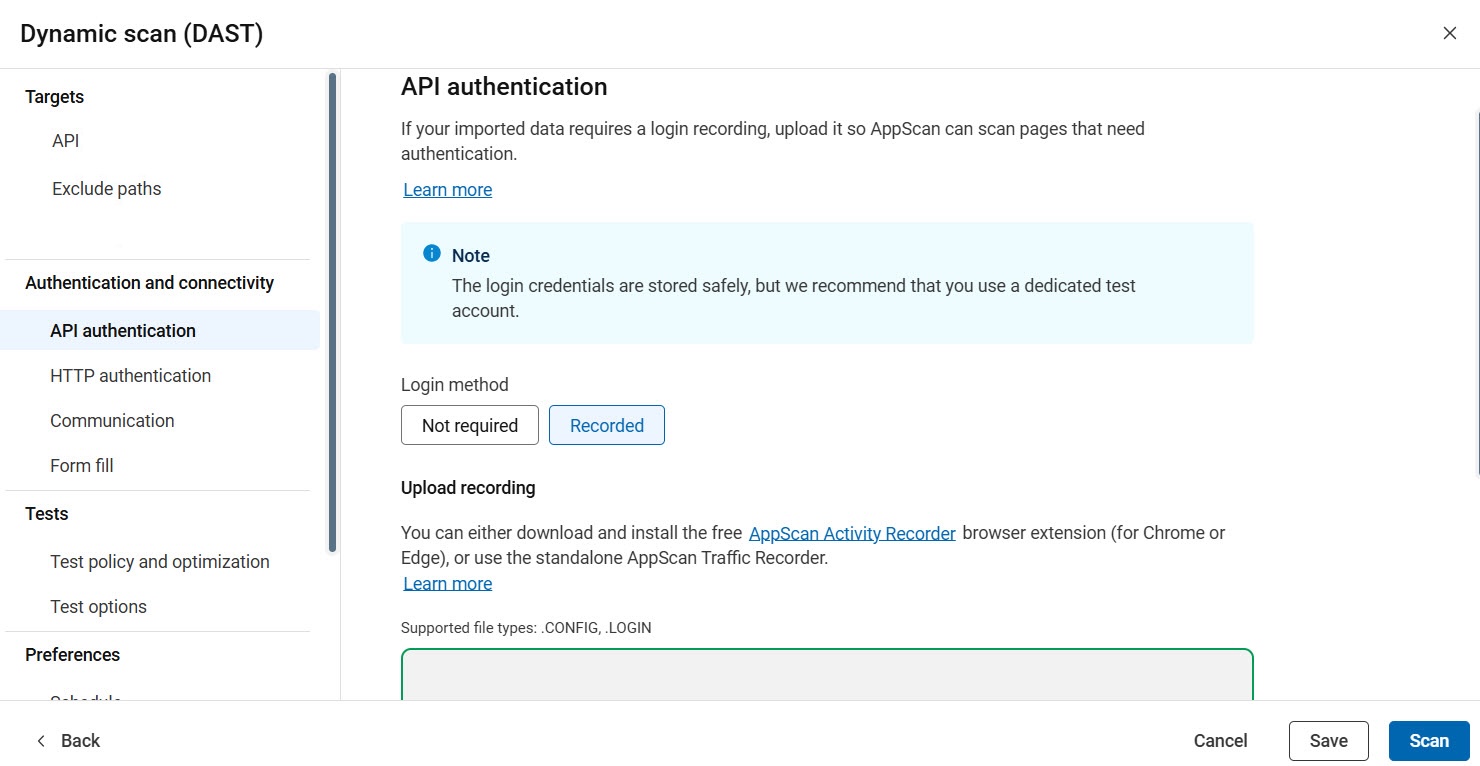Select API under Targets
This screenshot has height=766, width=1480.
click(65, 140)
